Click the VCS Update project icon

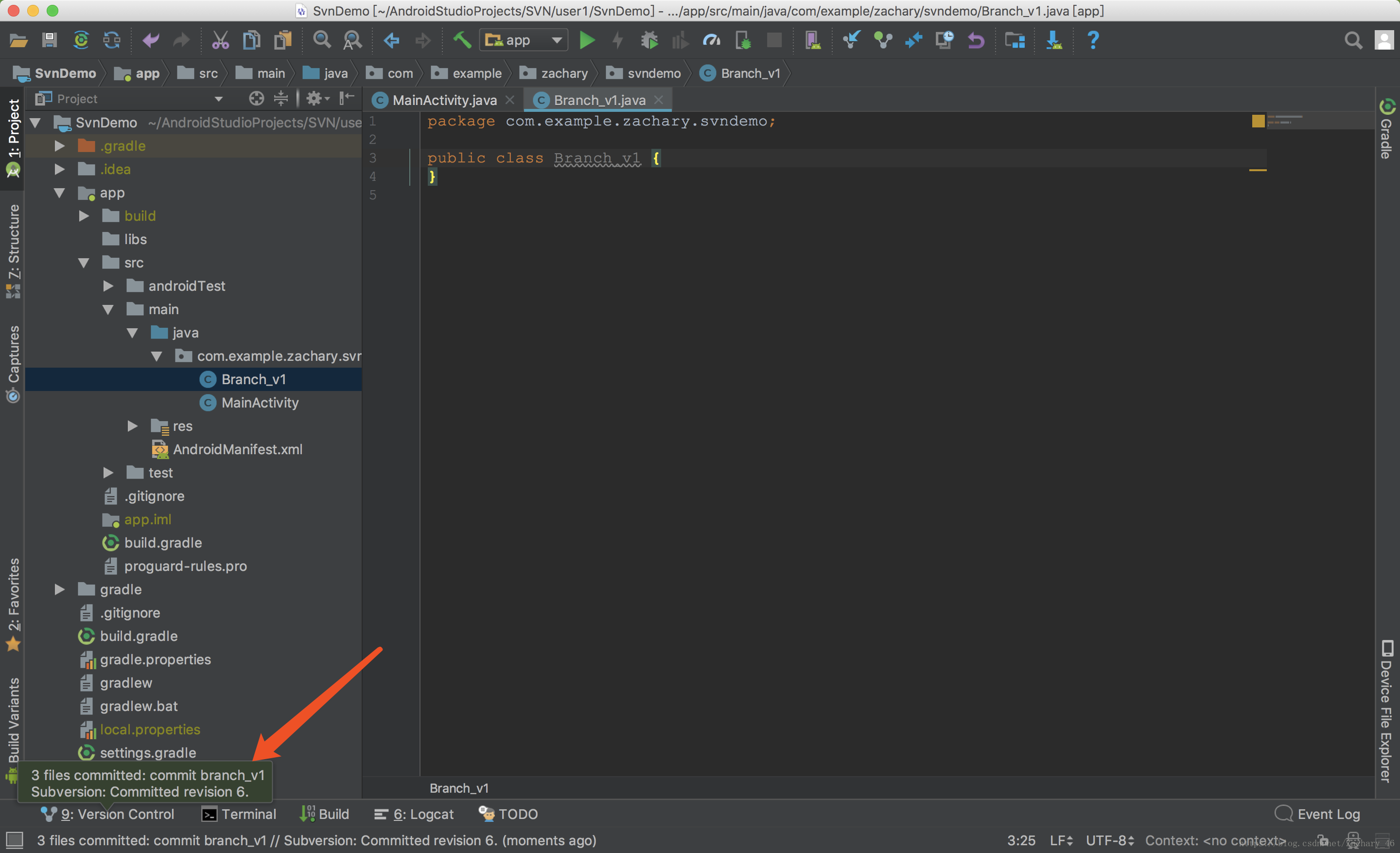point(852,40)
